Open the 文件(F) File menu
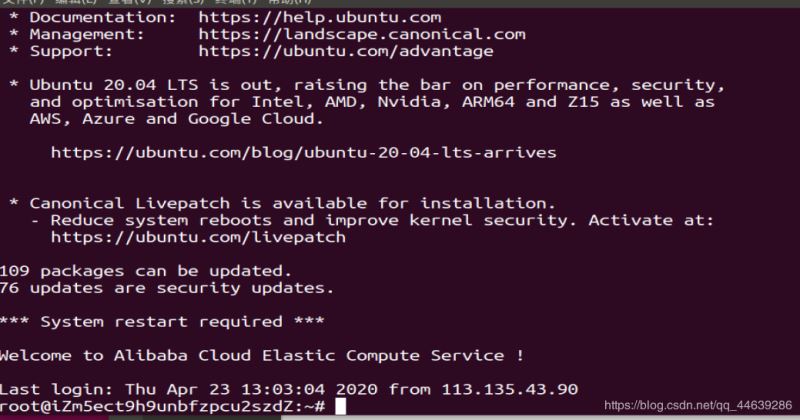The height and width of the screenshot is (420, 800). [x=19, y=2]
